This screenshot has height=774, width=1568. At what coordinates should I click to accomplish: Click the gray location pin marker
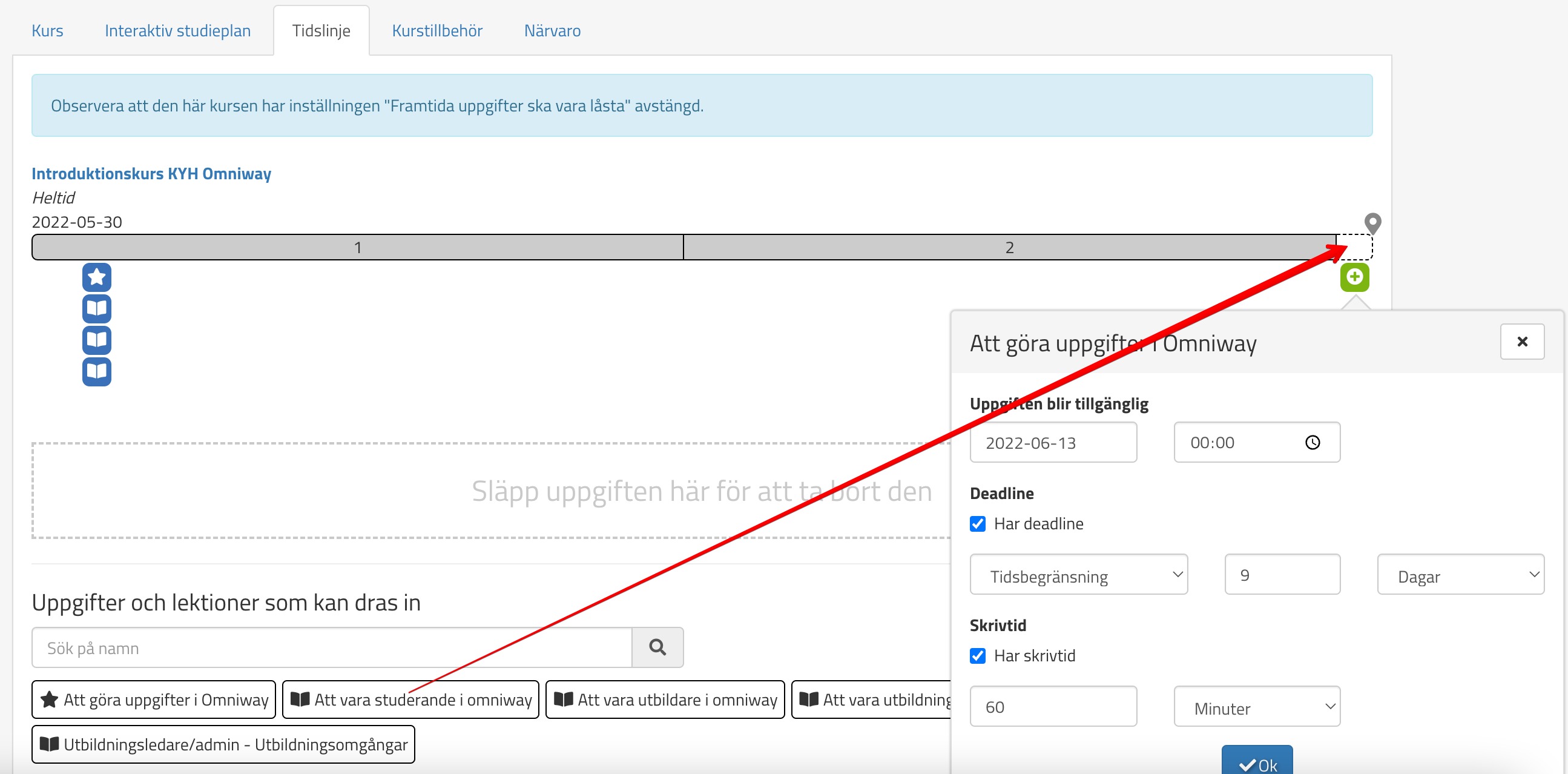point(1372,223)
